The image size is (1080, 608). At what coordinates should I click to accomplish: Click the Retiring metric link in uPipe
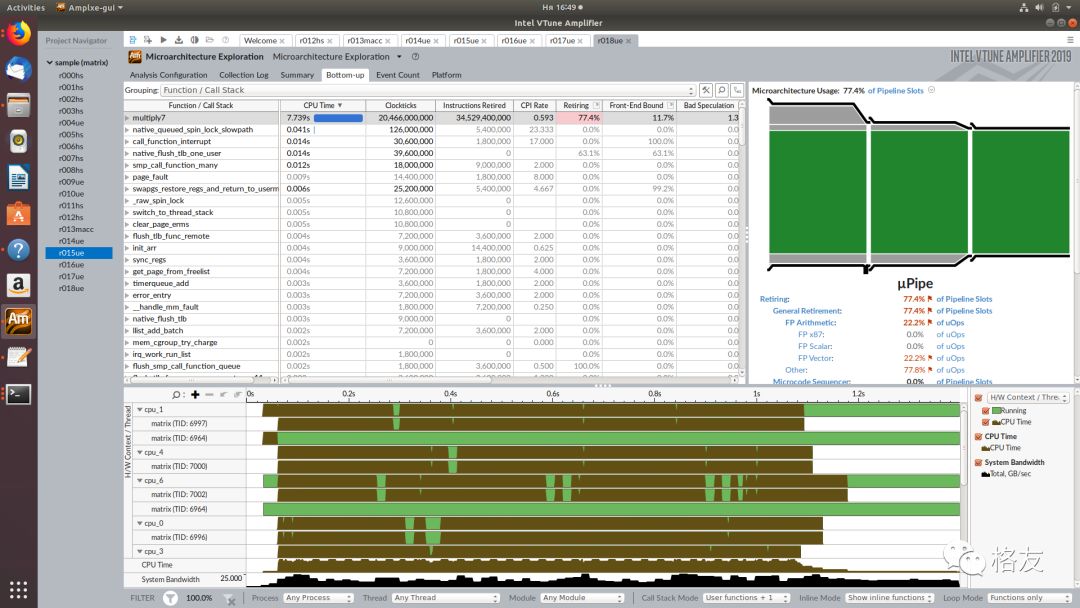click(x=775, y=299)
